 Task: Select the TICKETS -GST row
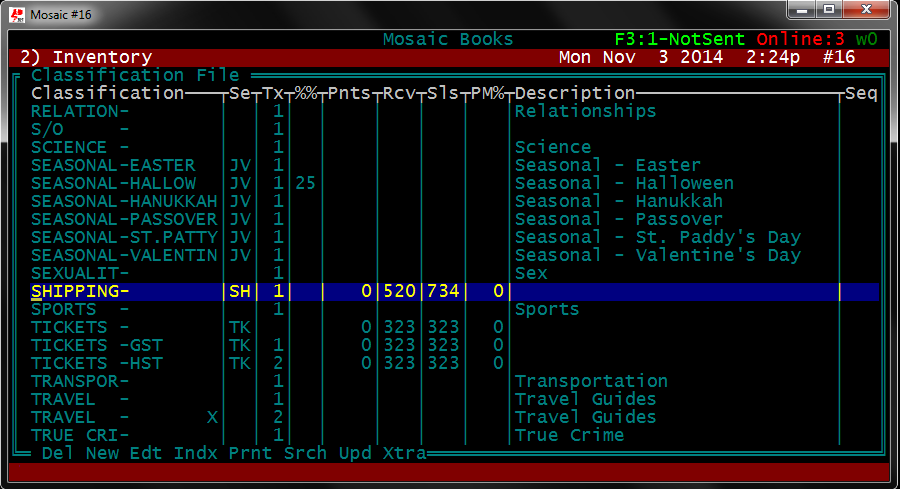(96, 345)
